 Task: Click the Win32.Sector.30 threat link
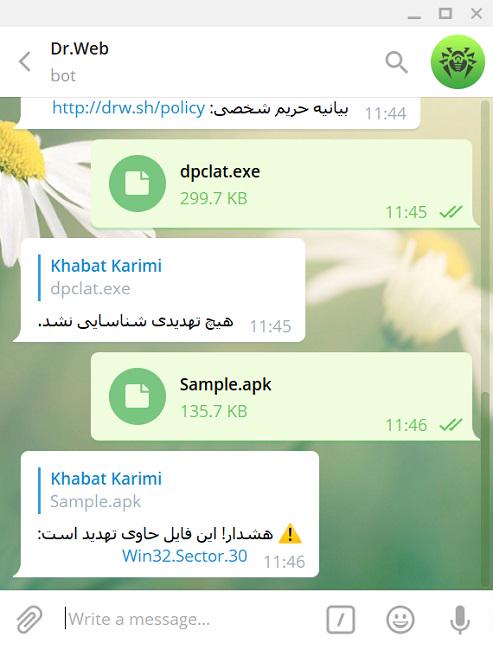pyautogui.click(x=185, y=556)
